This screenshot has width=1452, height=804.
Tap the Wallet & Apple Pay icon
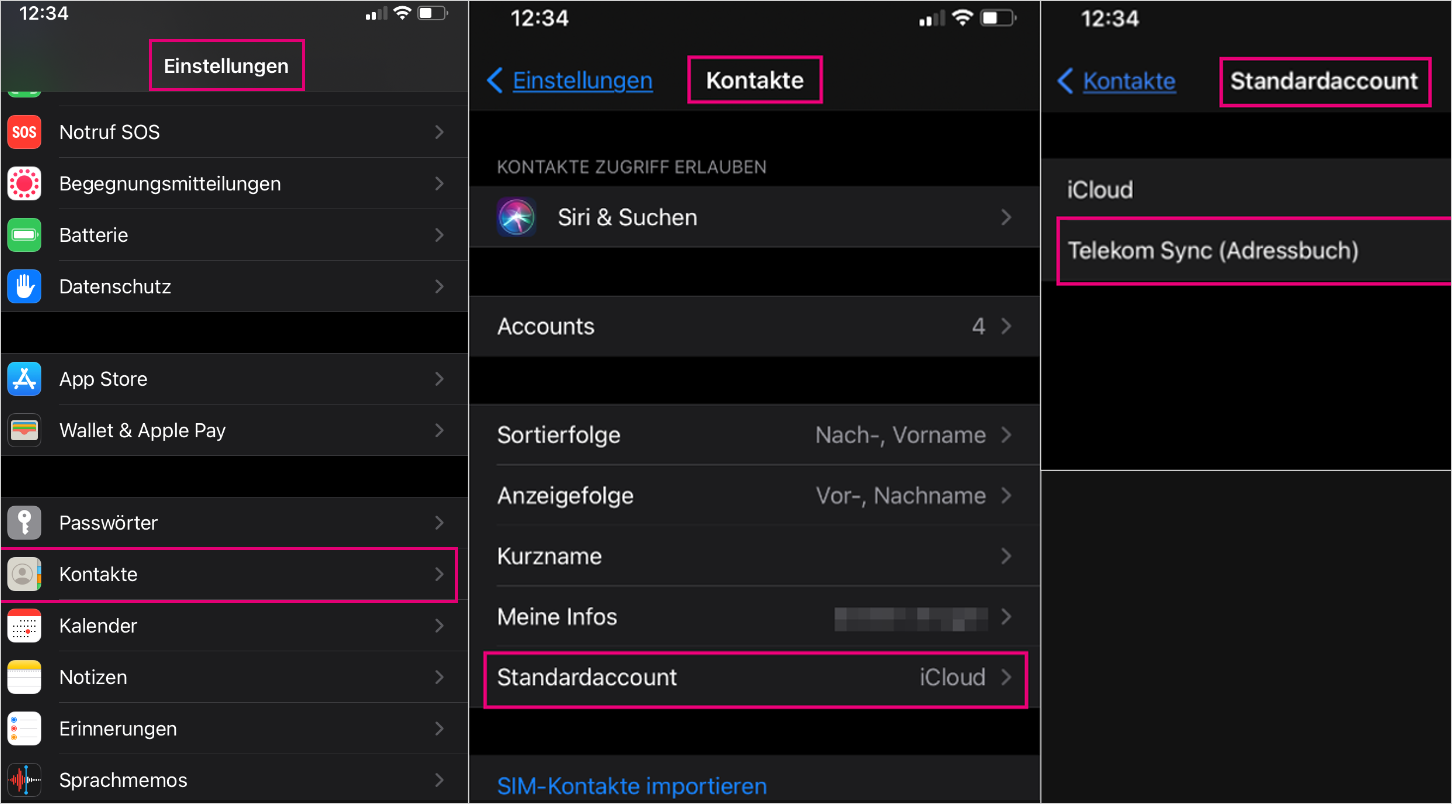tap(24, 431)
